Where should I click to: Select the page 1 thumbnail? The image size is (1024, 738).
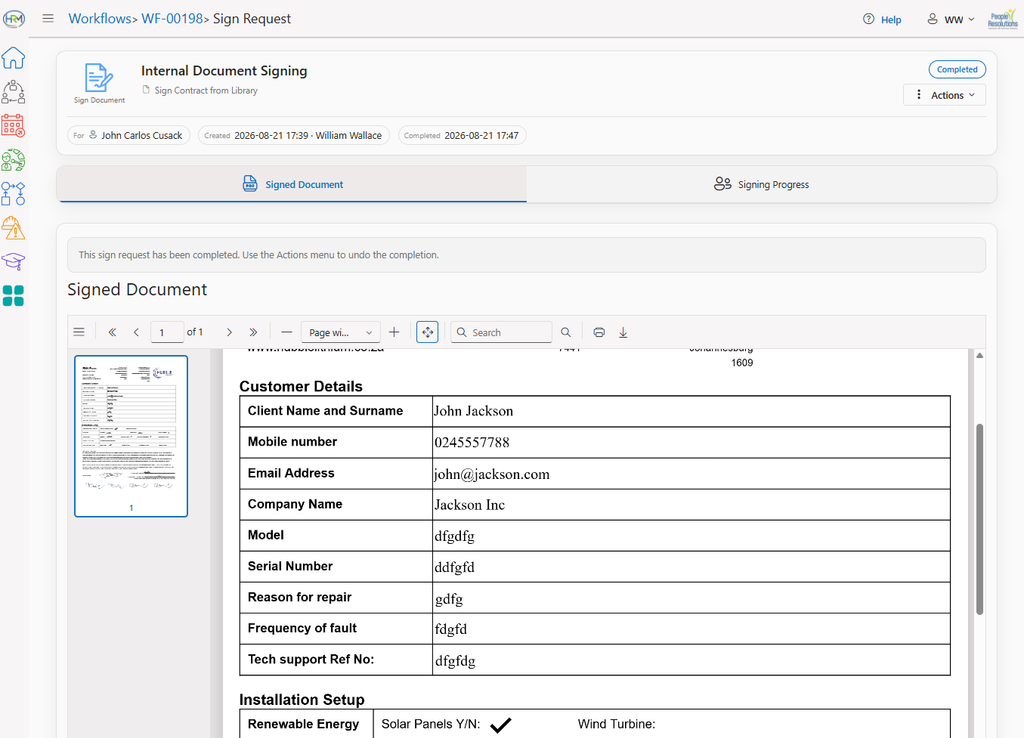tap(131, 436)
